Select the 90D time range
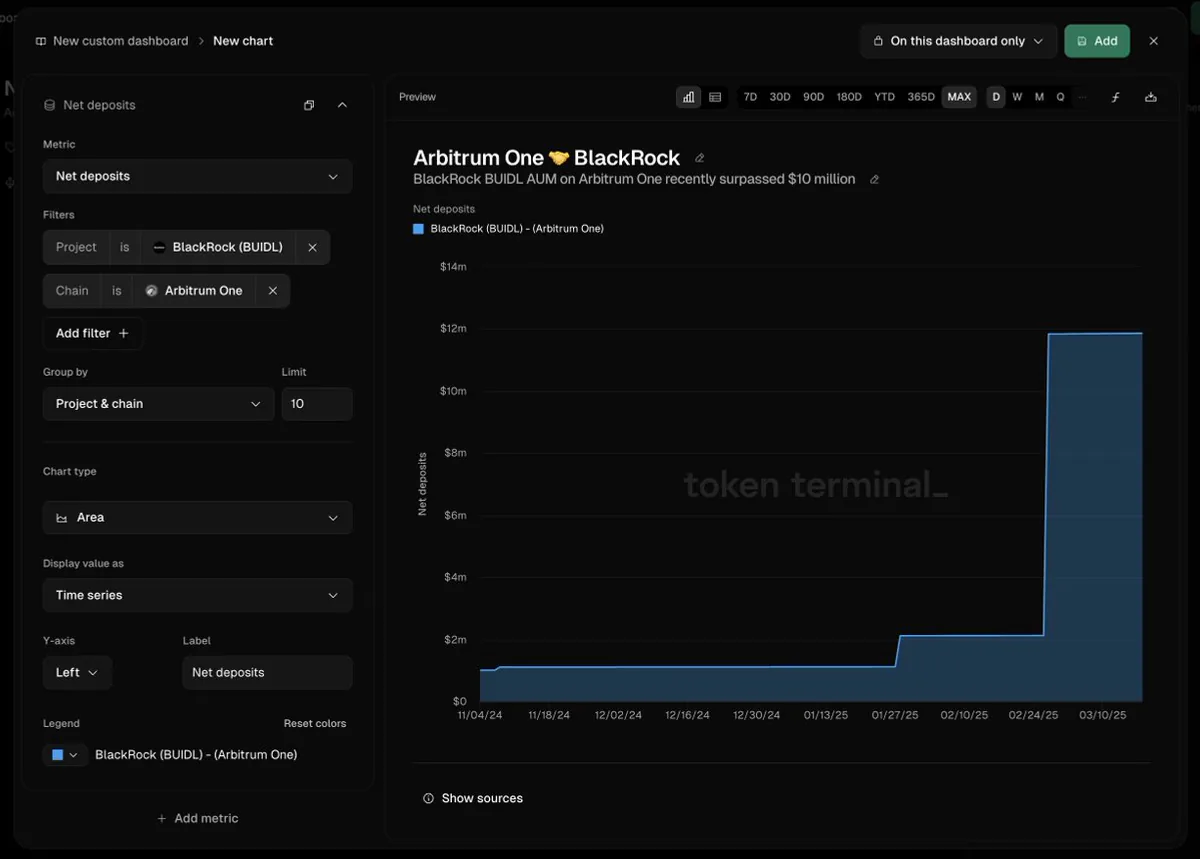The image size is (1200, 859). 814,97
